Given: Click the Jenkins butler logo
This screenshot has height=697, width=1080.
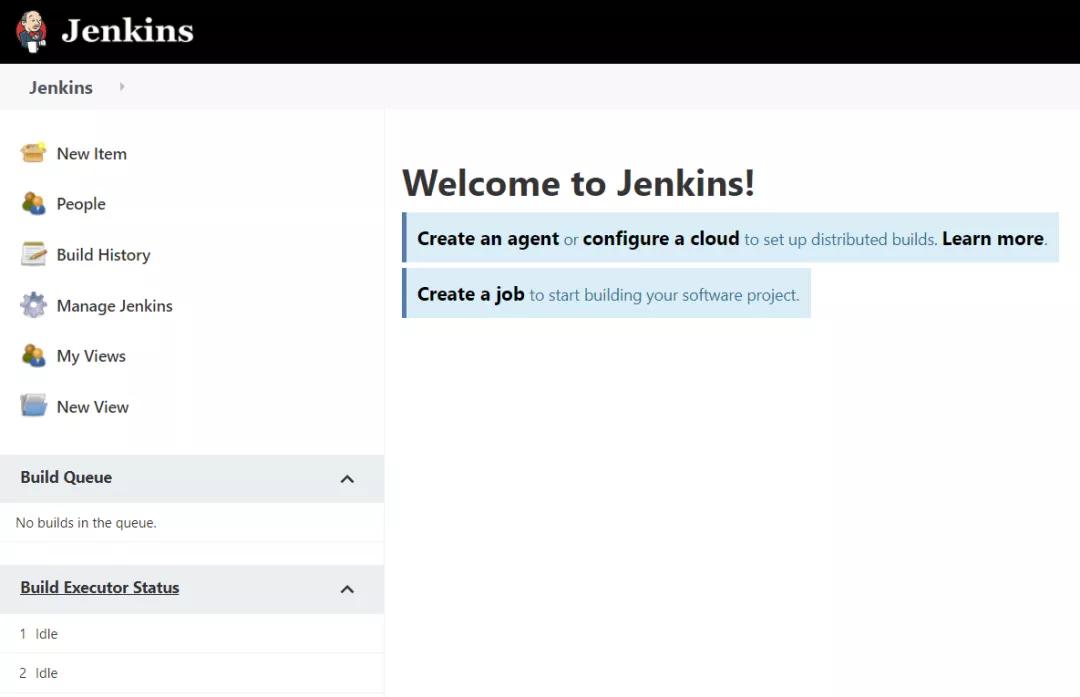Looking at the screenshot, I should (30, 30).
